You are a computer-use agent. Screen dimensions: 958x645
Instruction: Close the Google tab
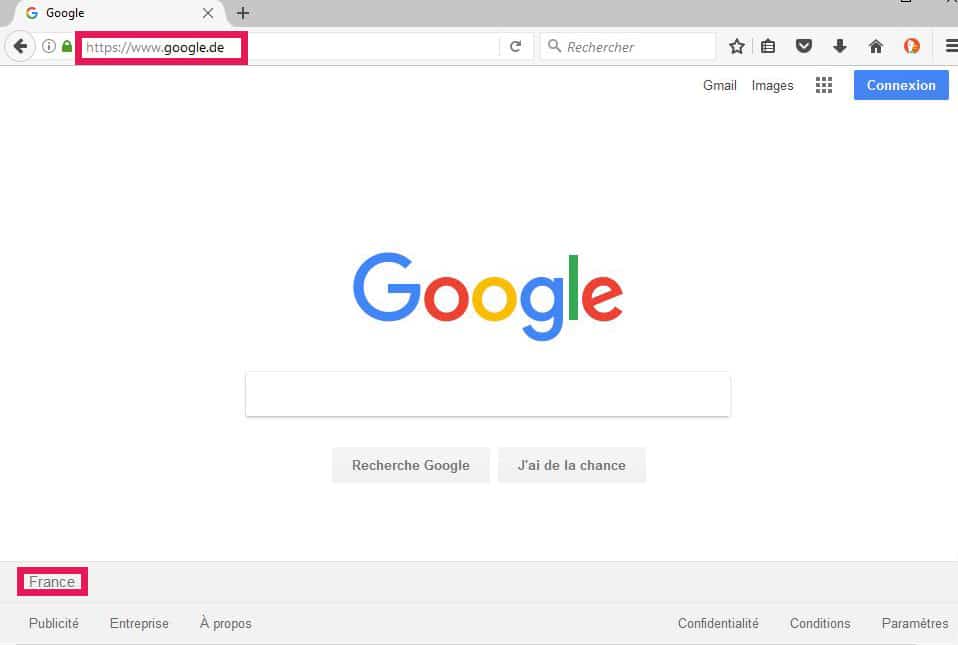(x=208, y=13)
